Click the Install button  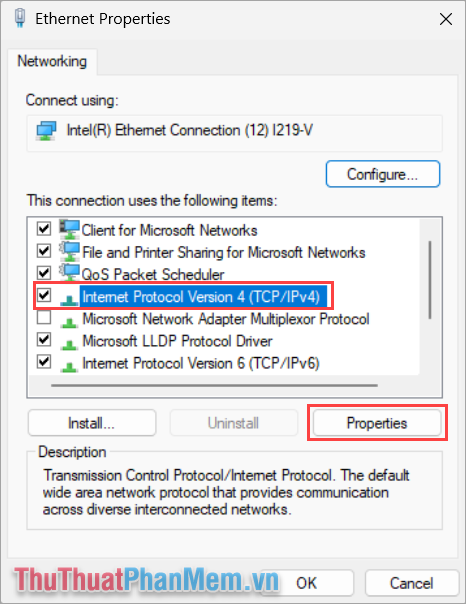tap(92, 423)
